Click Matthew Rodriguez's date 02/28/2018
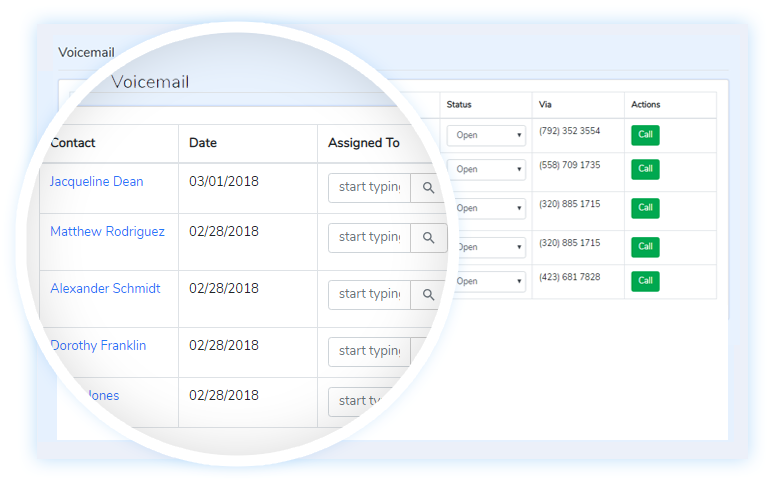 (x=224, y=232)
